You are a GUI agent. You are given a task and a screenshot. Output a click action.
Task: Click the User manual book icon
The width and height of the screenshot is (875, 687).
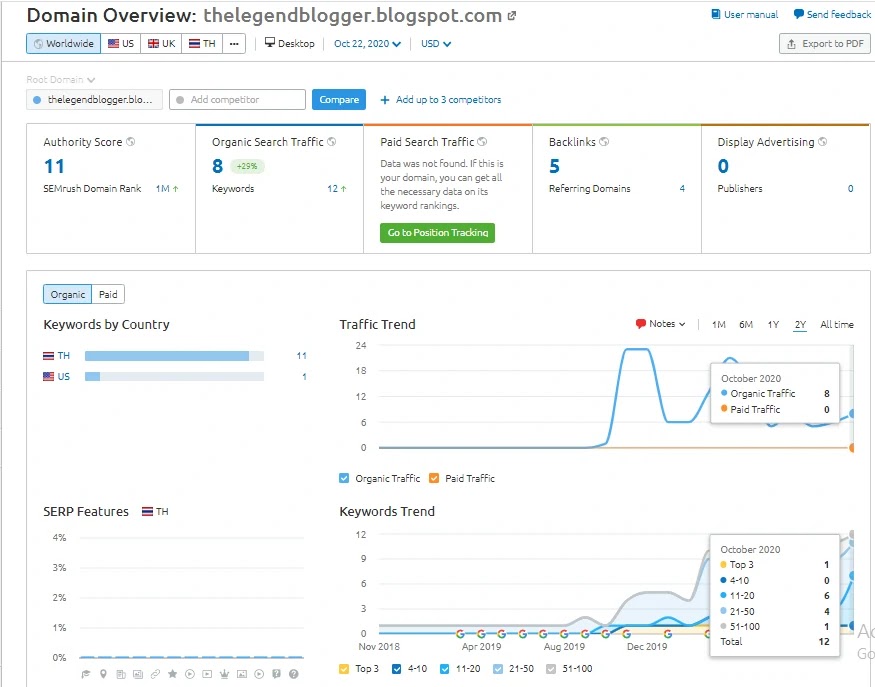click(x=715, y=14)
